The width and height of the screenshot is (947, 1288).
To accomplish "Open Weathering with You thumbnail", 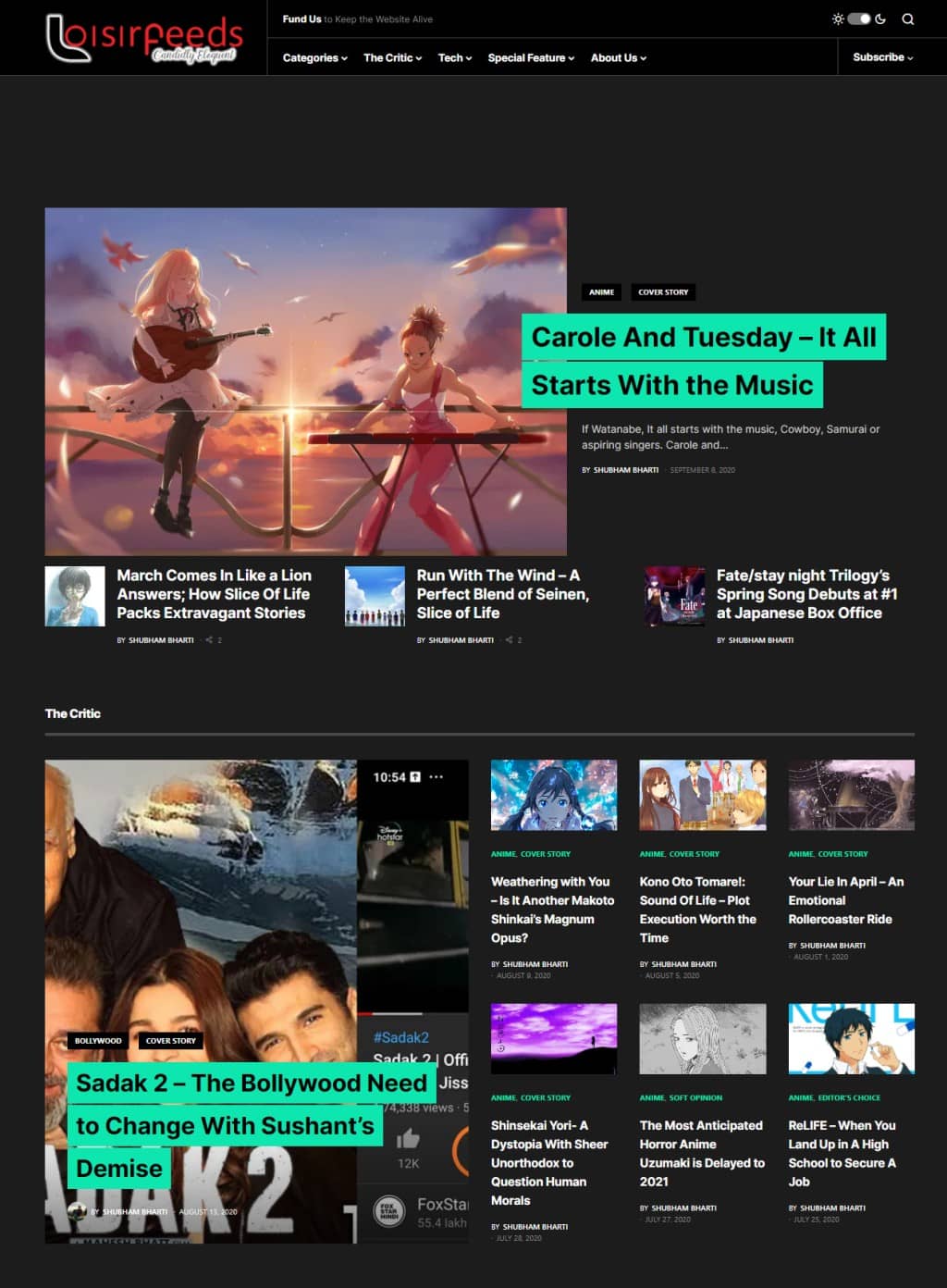I will 554,795.
